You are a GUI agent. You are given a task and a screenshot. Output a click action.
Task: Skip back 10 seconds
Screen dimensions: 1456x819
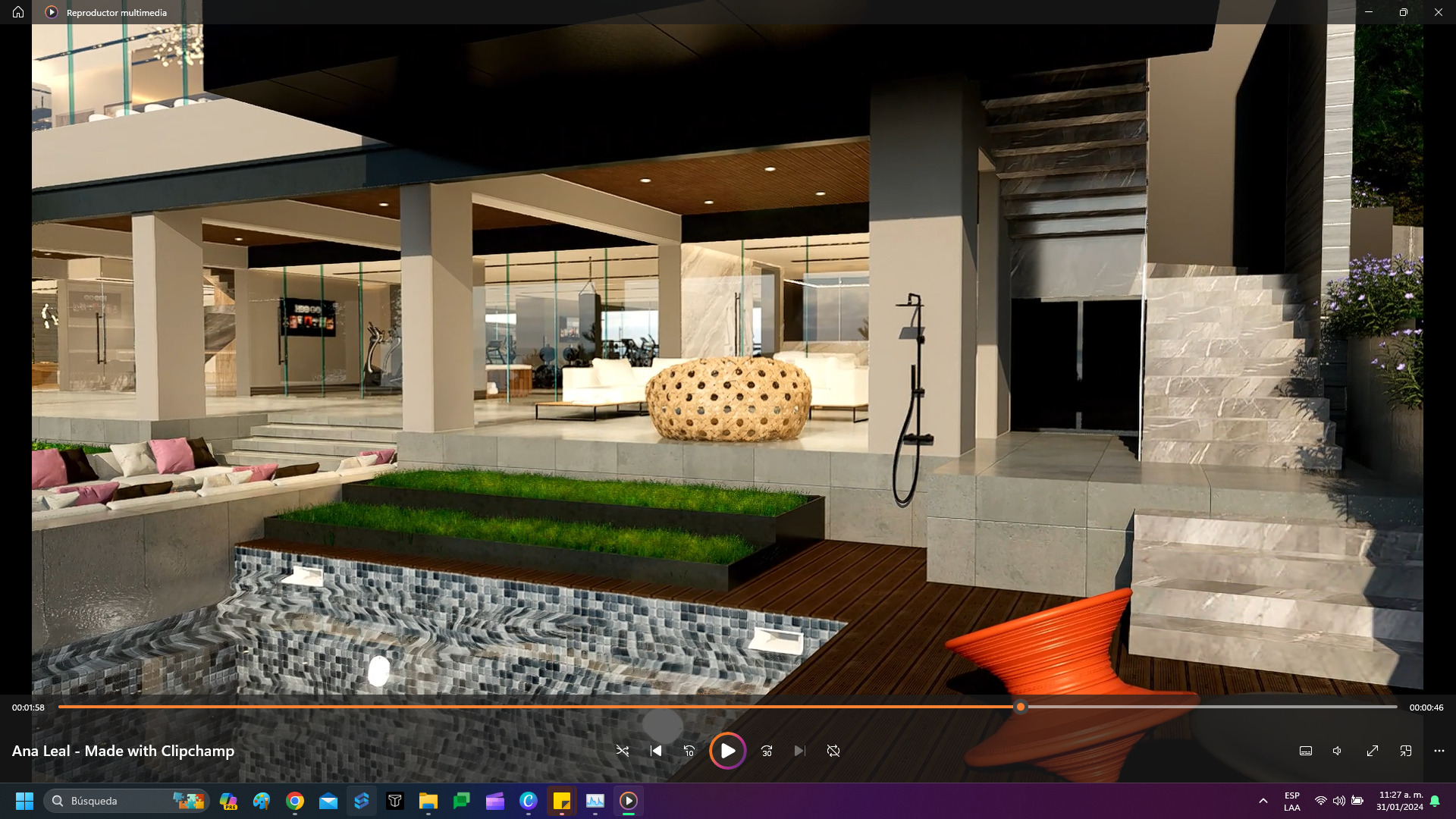click(x=689, y=751)
